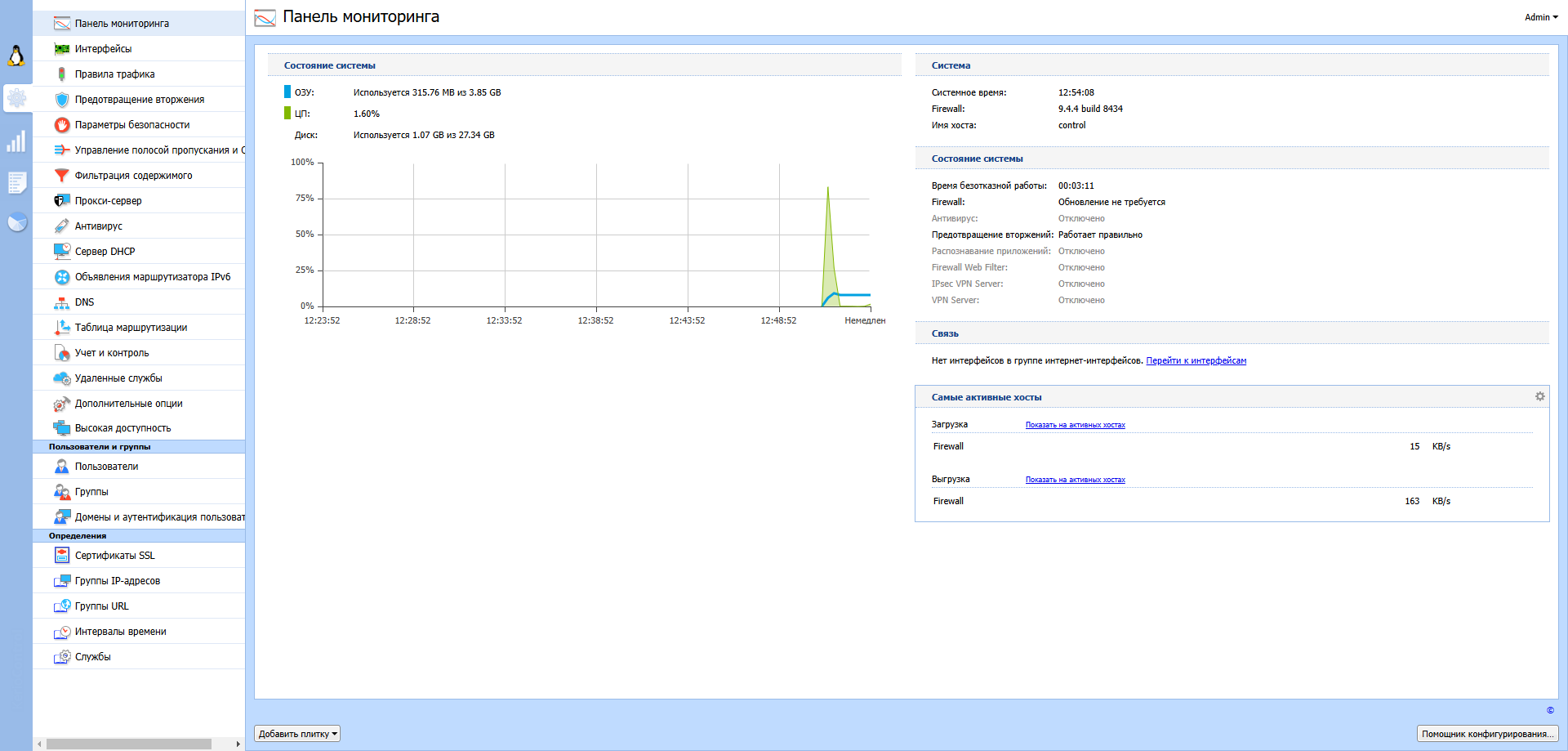
Task: Follow the 'Перейти к интерфейсам' link
Action: tap(1196, 360)
